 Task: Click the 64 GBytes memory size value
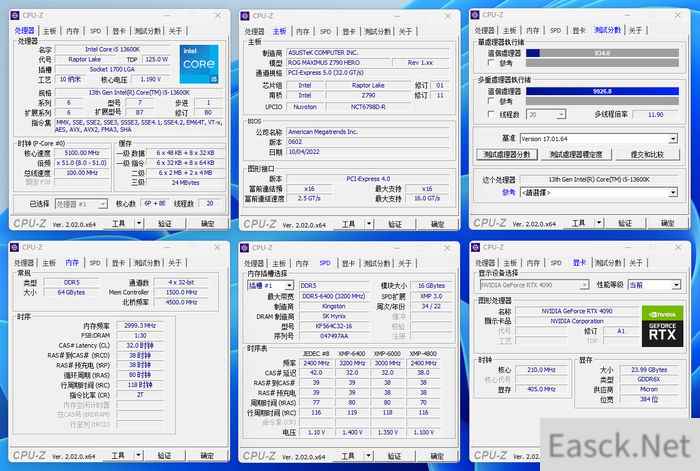tap(71, 292)
